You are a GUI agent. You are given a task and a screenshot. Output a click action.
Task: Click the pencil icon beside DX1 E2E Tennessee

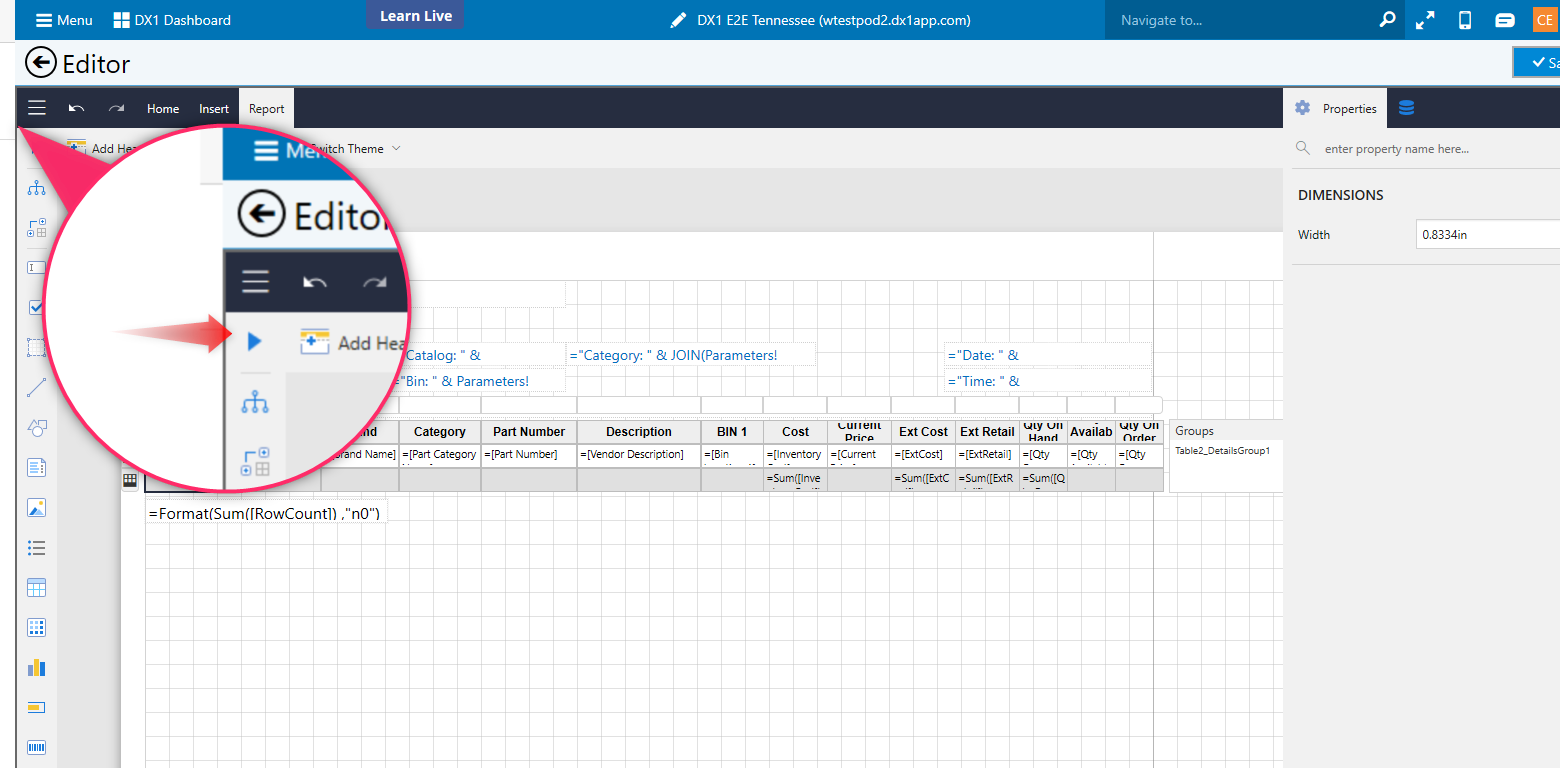(678, 20)
